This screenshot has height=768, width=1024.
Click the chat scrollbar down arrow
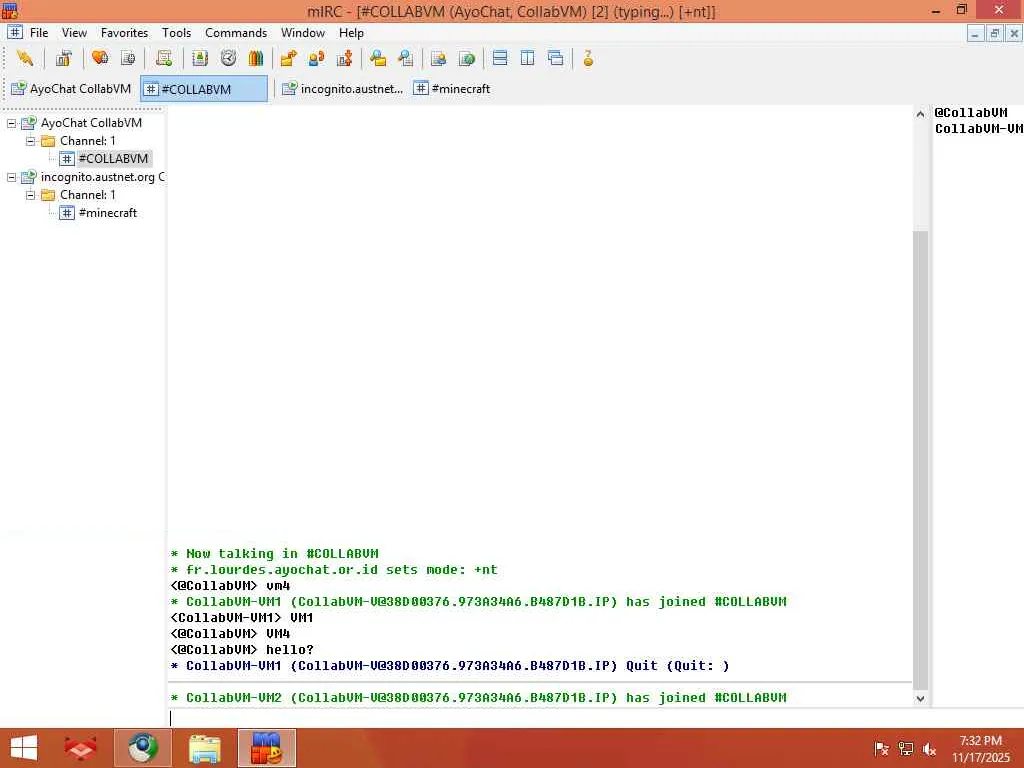pyautogui.click(x=920, y=698)
